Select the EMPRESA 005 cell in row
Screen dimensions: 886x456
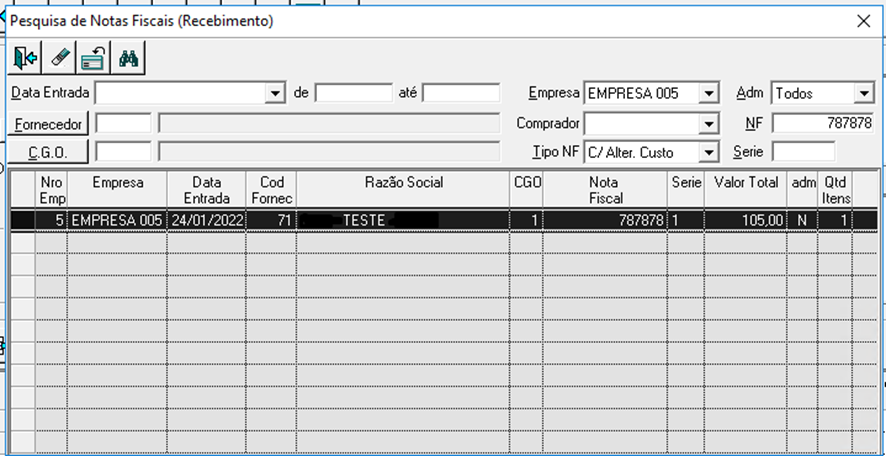118,220
